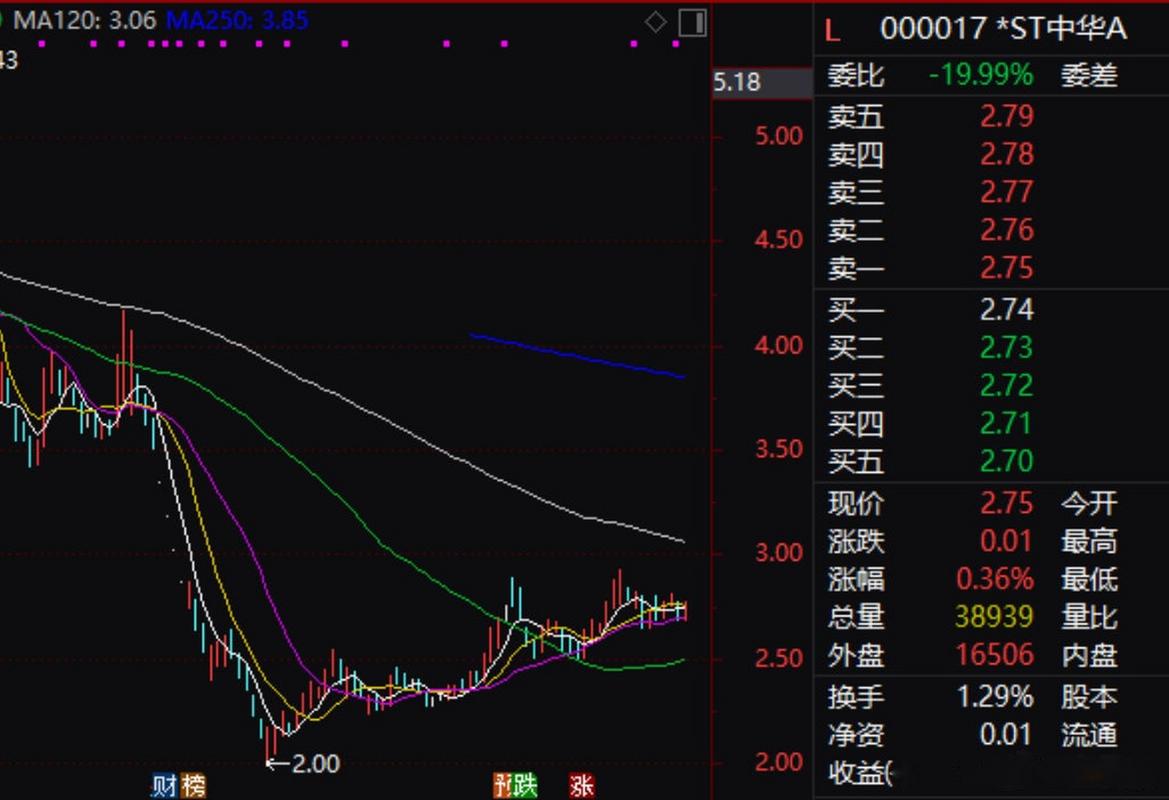Image resolution: width=1169 pixels, height=800 pixels.
Task: Click the red 涨 marker icon
Action: pos(584,787)
